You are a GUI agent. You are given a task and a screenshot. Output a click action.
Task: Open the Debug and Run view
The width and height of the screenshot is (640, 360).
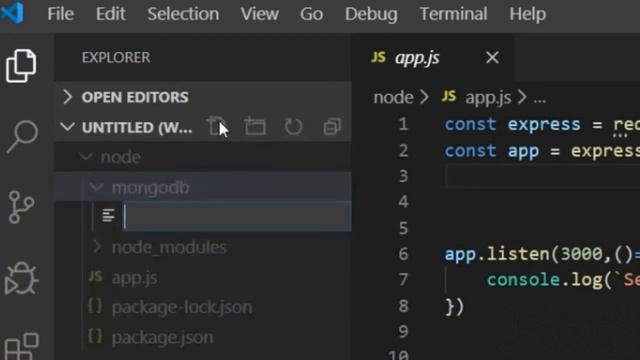[21, 278]
